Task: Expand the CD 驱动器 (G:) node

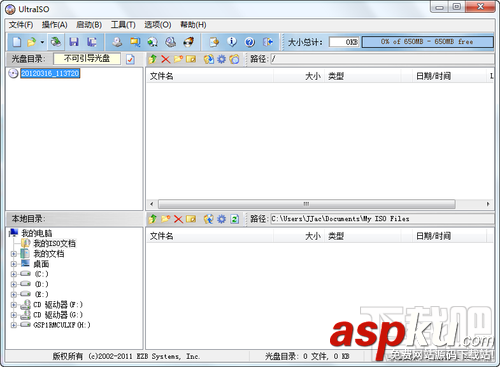Action: [x=14, y=315]
